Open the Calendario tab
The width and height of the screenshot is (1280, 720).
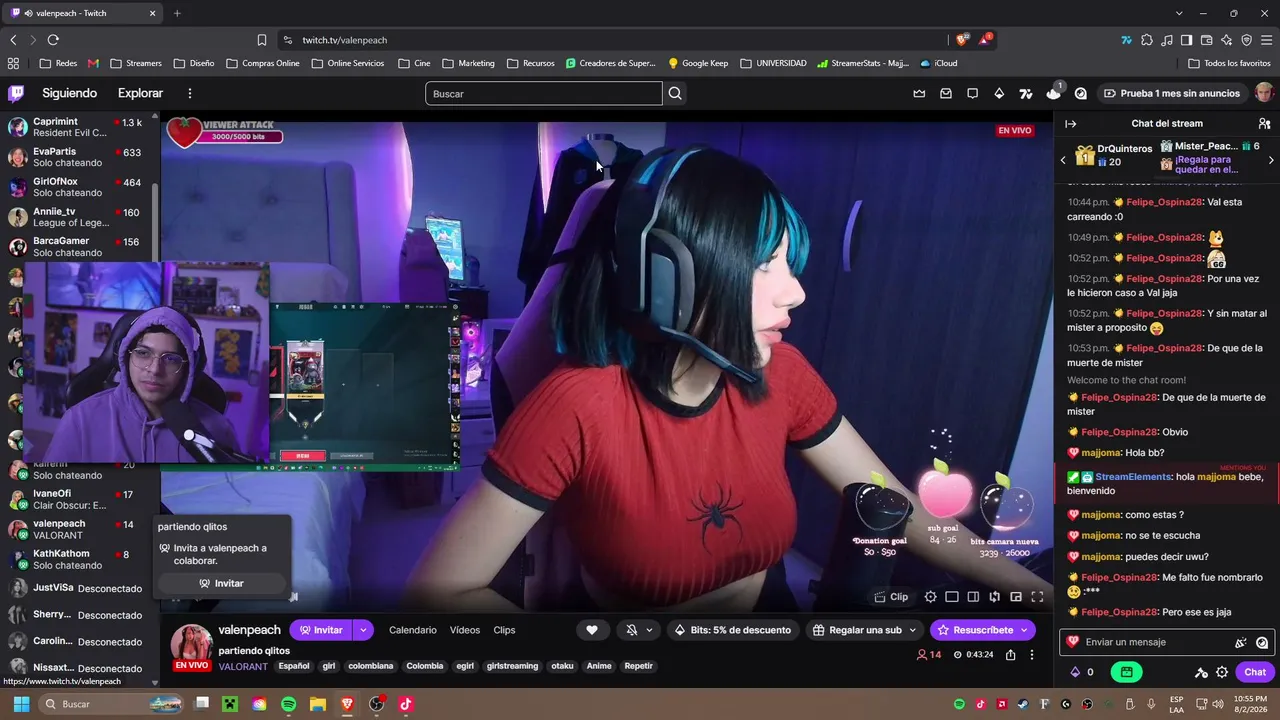[413, 630]
